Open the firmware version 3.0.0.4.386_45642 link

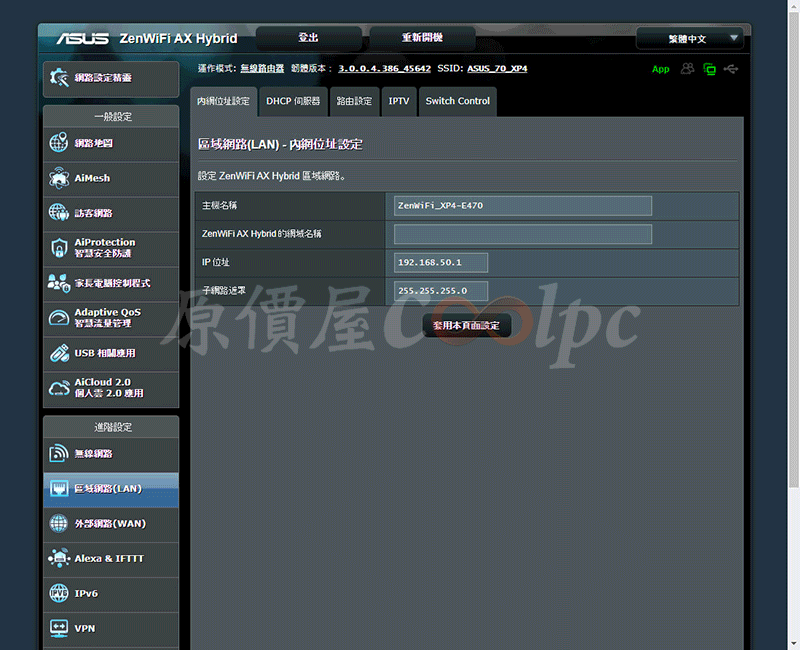[384, 68]
